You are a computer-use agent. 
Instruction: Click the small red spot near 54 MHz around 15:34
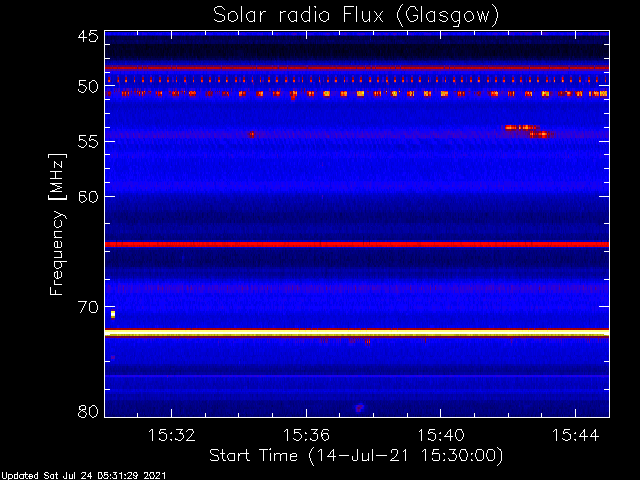251,134
